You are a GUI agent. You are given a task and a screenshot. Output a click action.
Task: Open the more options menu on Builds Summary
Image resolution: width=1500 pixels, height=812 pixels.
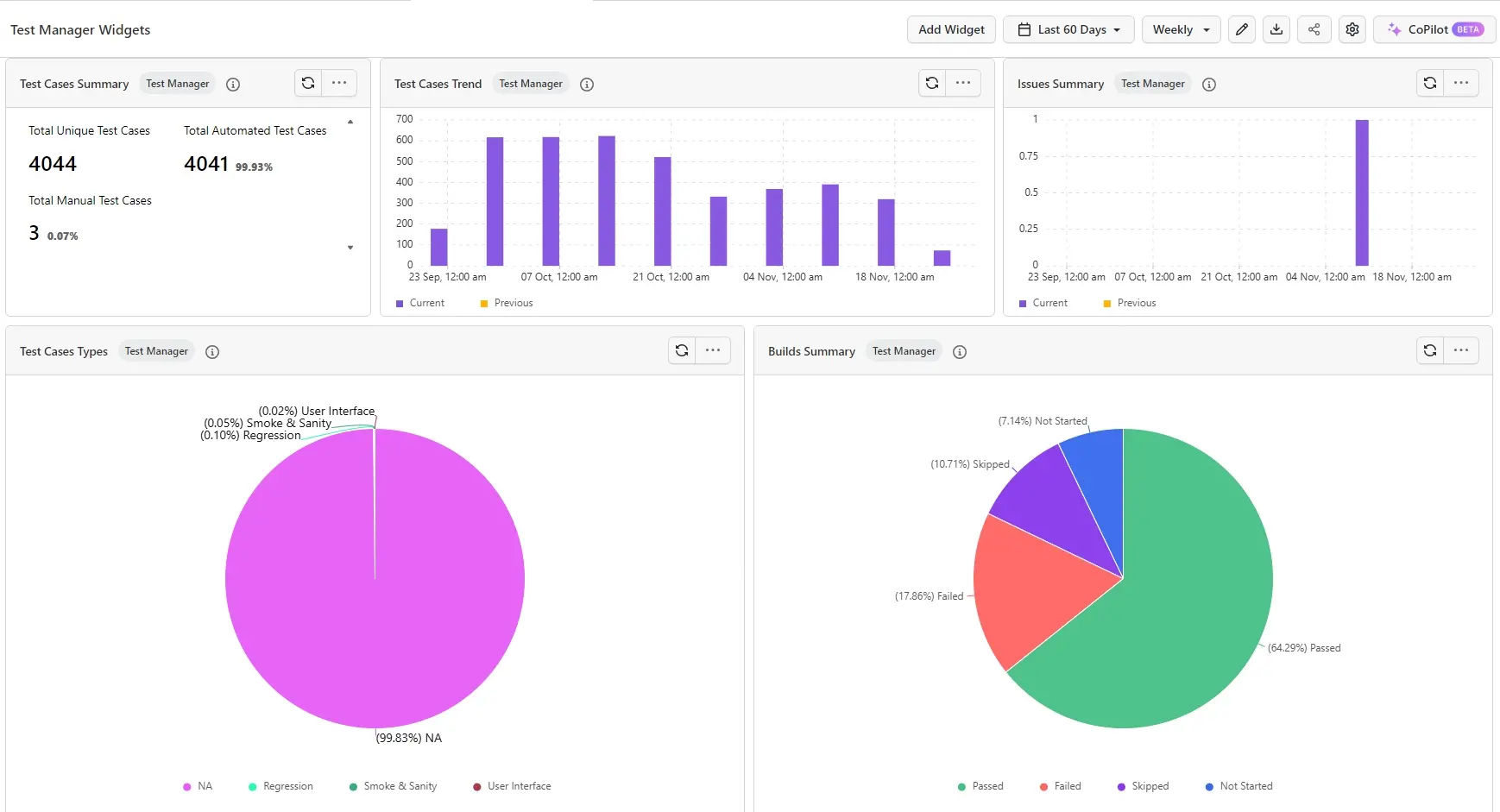1460,350
